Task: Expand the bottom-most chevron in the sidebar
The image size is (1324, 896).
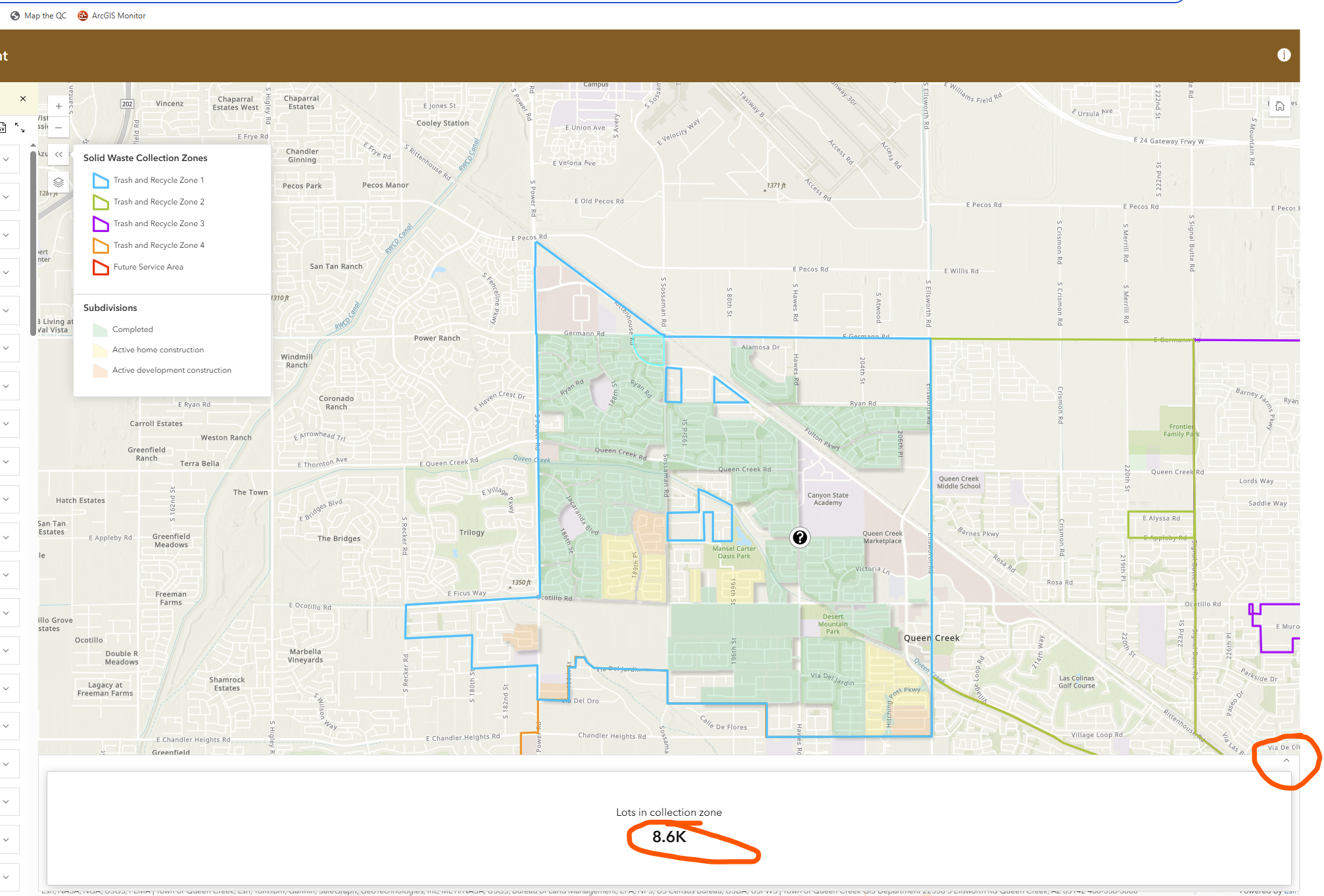Action: point(7,876)
